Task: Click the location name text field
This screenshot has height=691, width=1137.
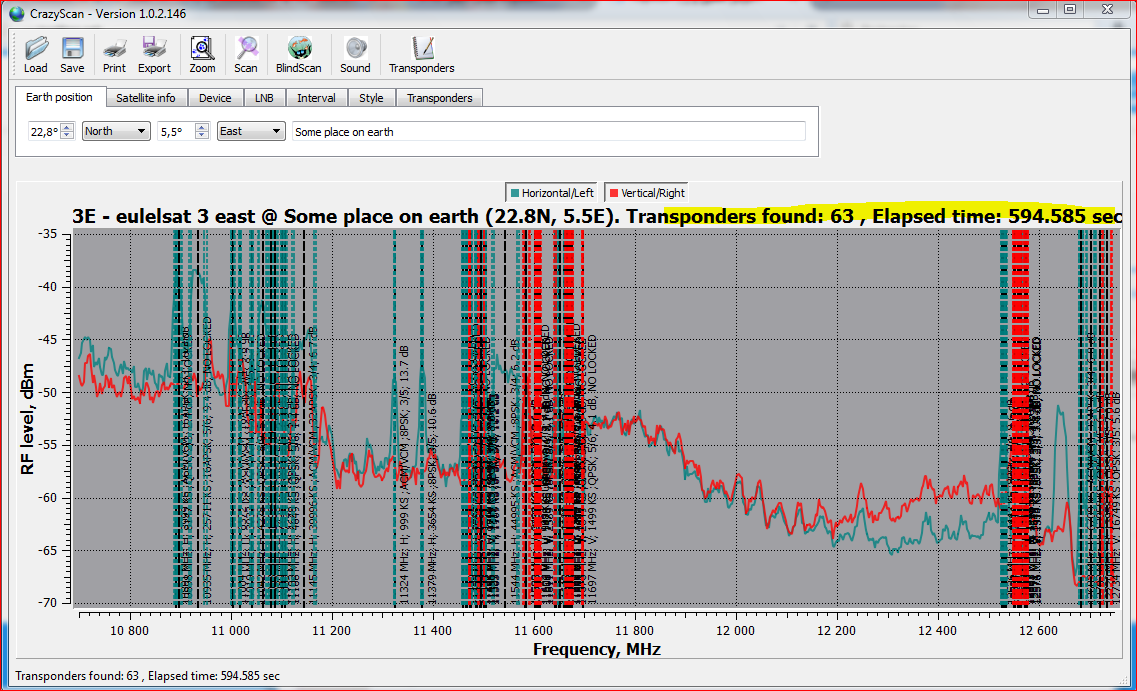Action: [x=548, y=131]
